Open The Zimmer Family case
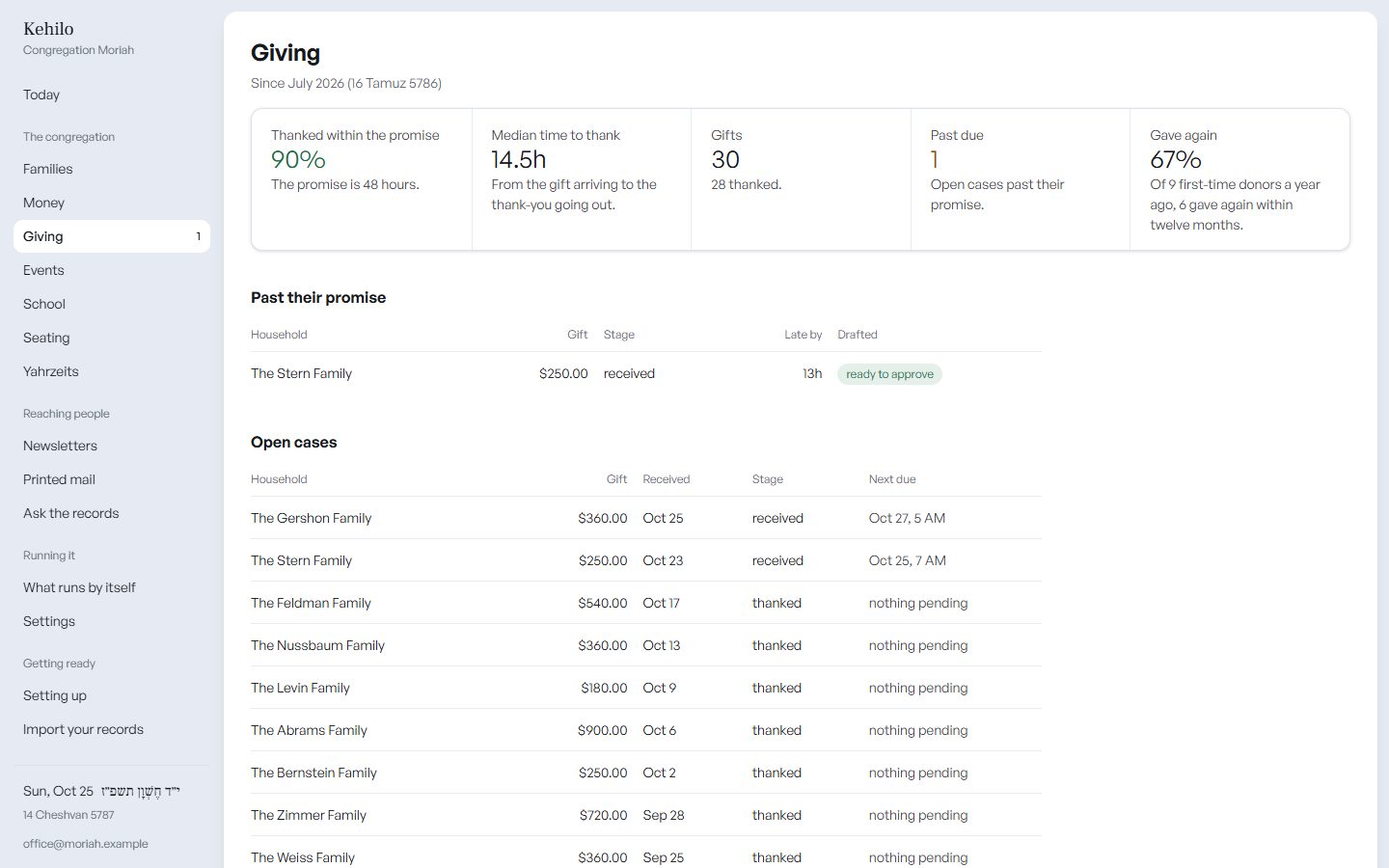This screenshot has width=1389, height=868. click(646, 815)
